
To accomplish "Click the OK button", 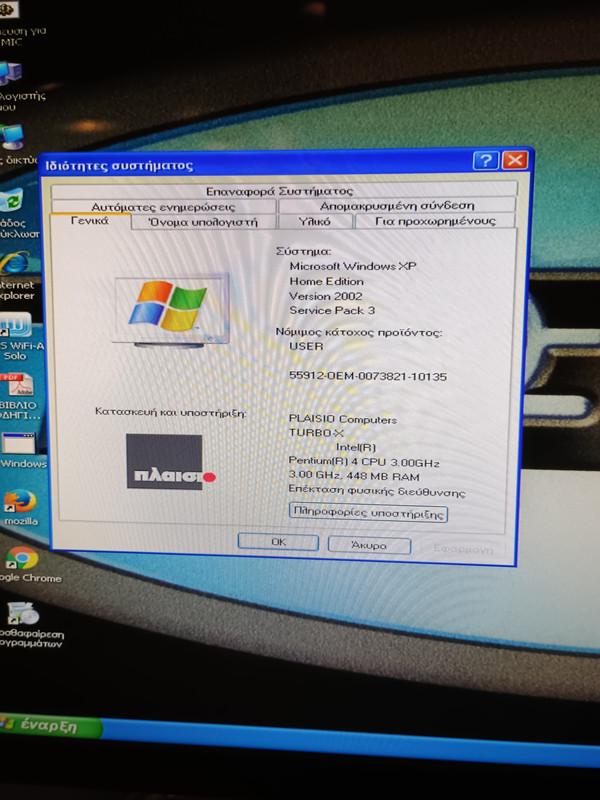I will coord(278,542).
